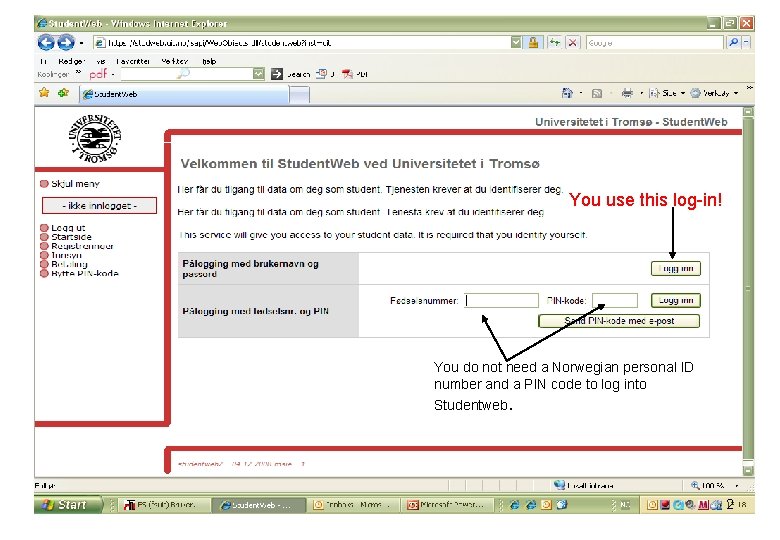780x540 pixels.
Task: Click the Favorites star icon
Action: tap(44, 92)
